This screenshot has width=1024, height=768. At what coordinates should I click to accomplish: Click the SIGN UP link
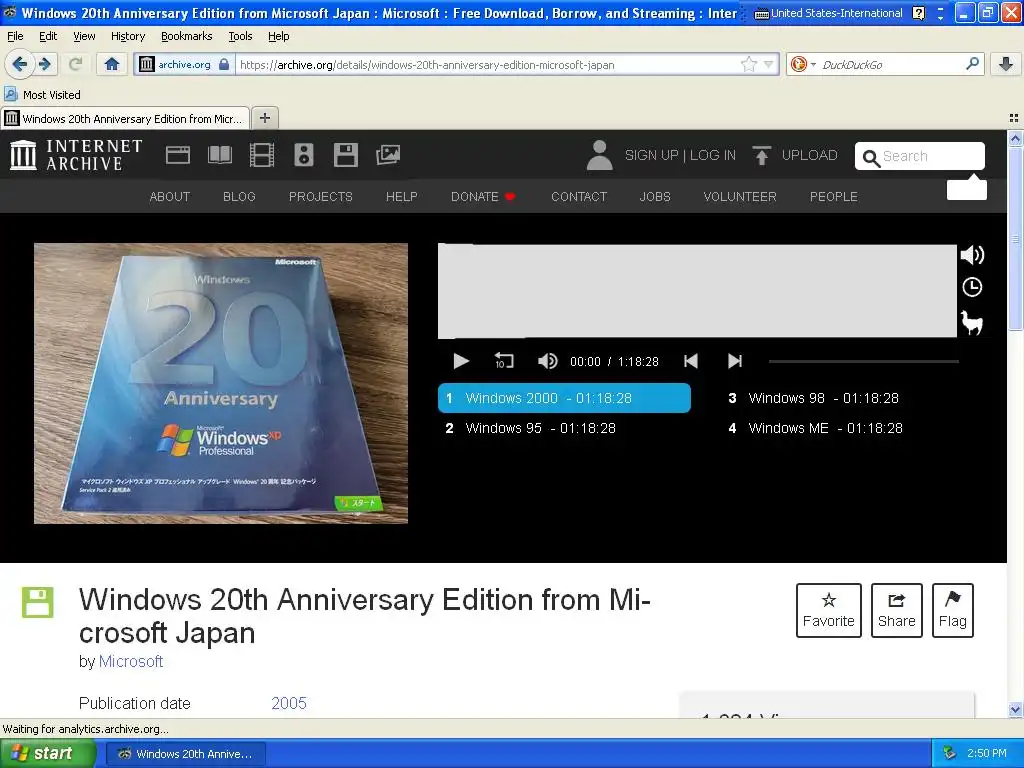pos(652,155)
